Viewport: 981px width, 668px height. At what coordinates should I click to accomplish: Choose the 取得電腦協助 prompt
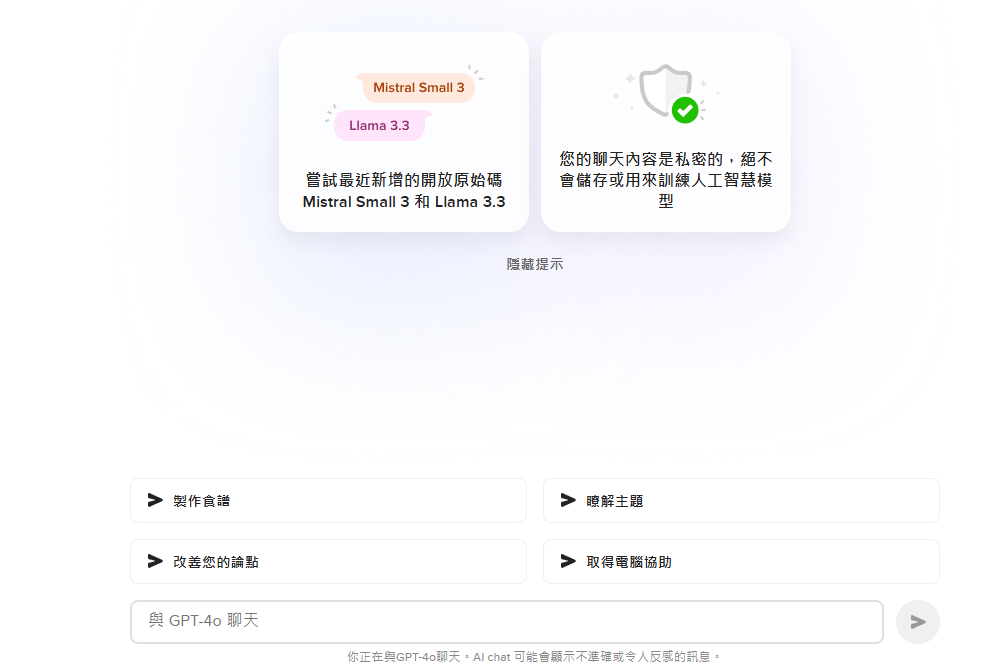pyautogui.click(x=741, y=561)
